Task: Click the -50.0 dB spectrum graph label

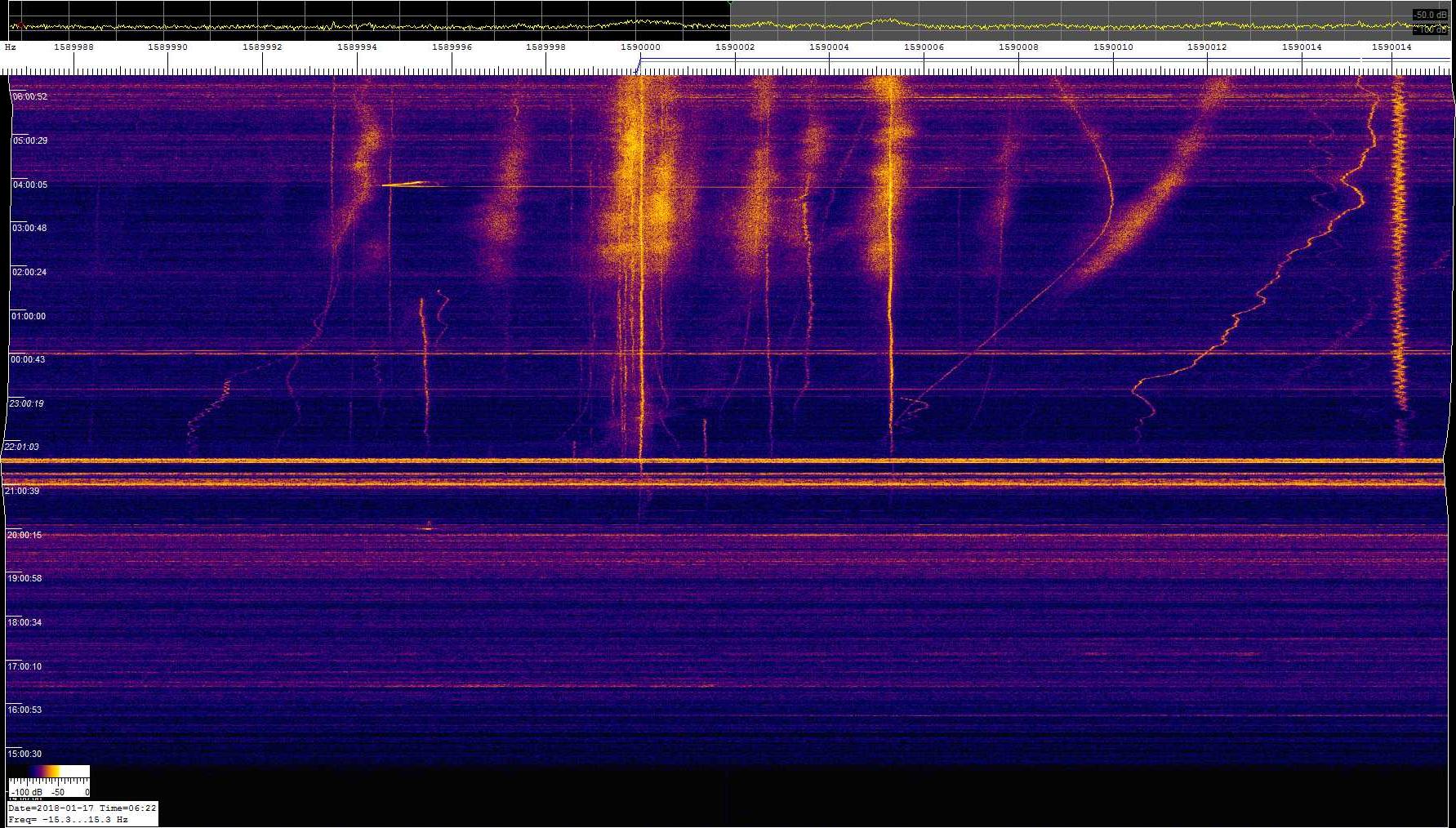Action: click(1431, 15)
